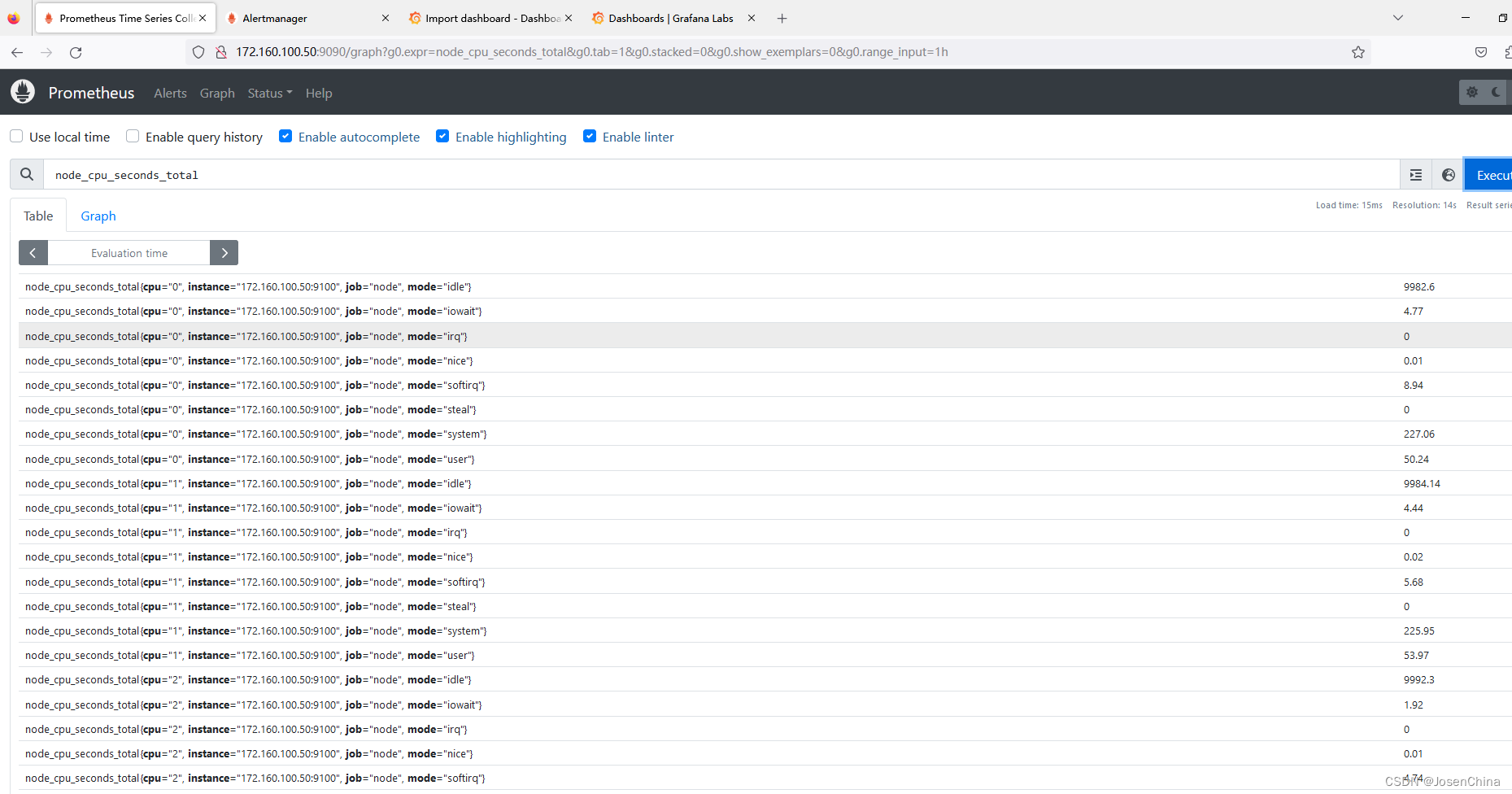The width and height of the screenshot is (1512, 794).
Task: Select the cpu="2" mode="nice" series row
Action: tap(765, 753)
